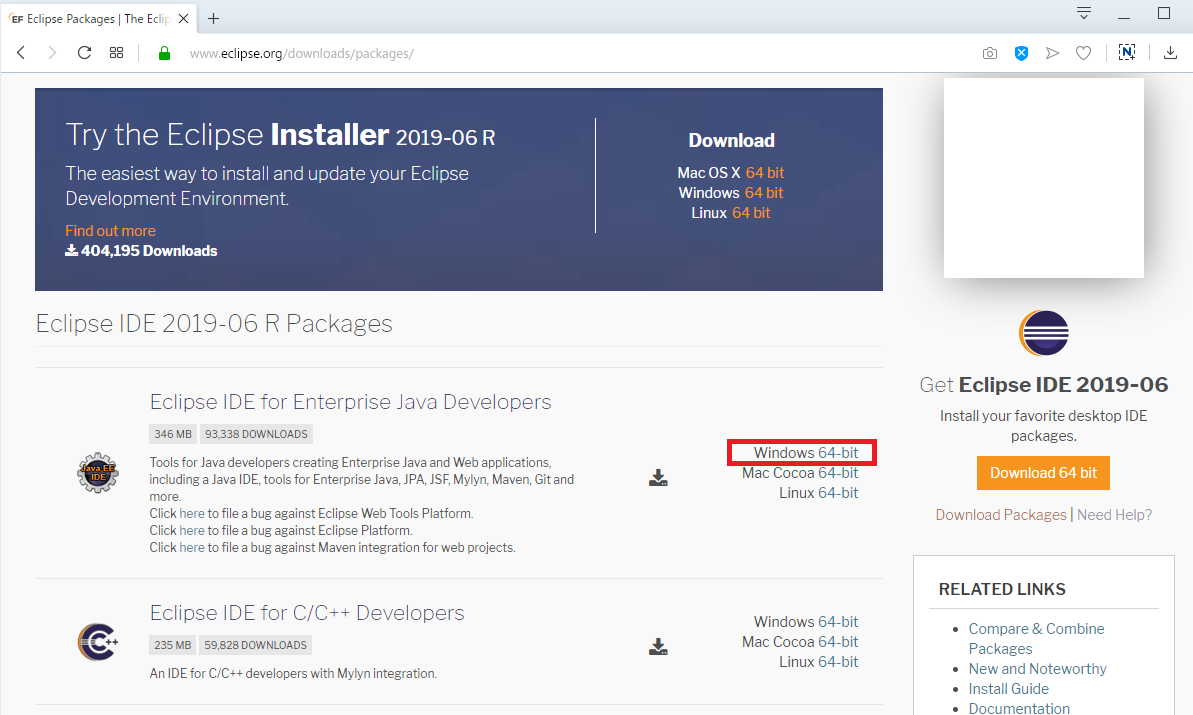This screenshot has height=715, width=1193.
Task: Download installer for Linux 64 bit in banner
Action: [751, 213]
